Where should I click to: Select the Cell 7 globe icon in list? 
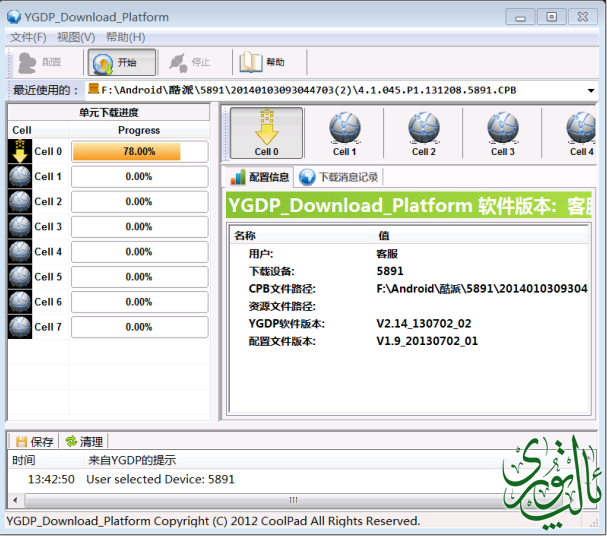pyautogui.click(x=20, y=327)
